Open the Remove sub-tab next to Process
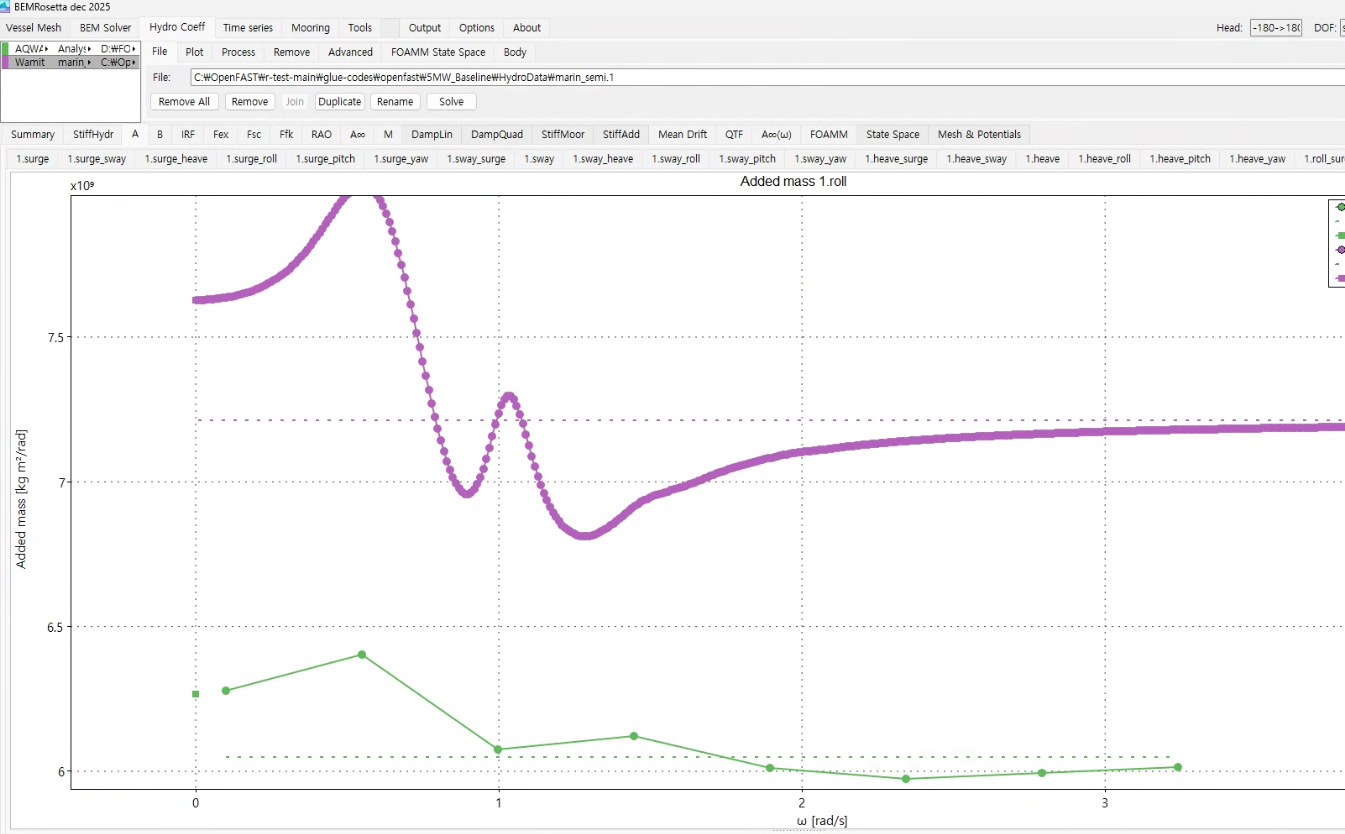1345x834 pixels. [291, 52]
